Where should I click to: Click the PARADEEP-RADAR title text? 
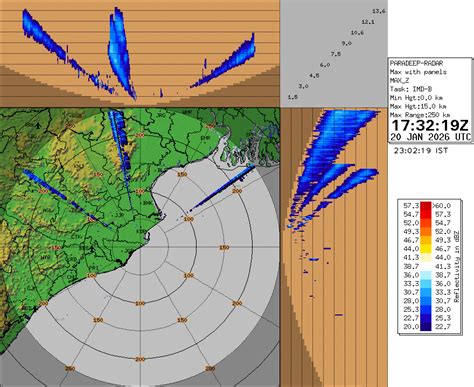coord(416,63)
